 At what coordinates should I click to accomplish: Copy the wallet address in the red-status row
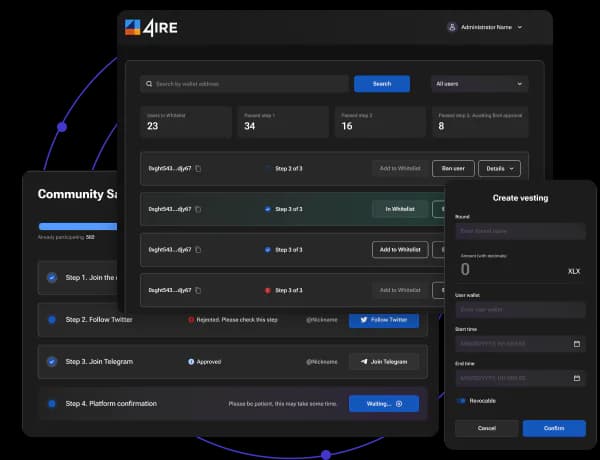tap(198, 290)
